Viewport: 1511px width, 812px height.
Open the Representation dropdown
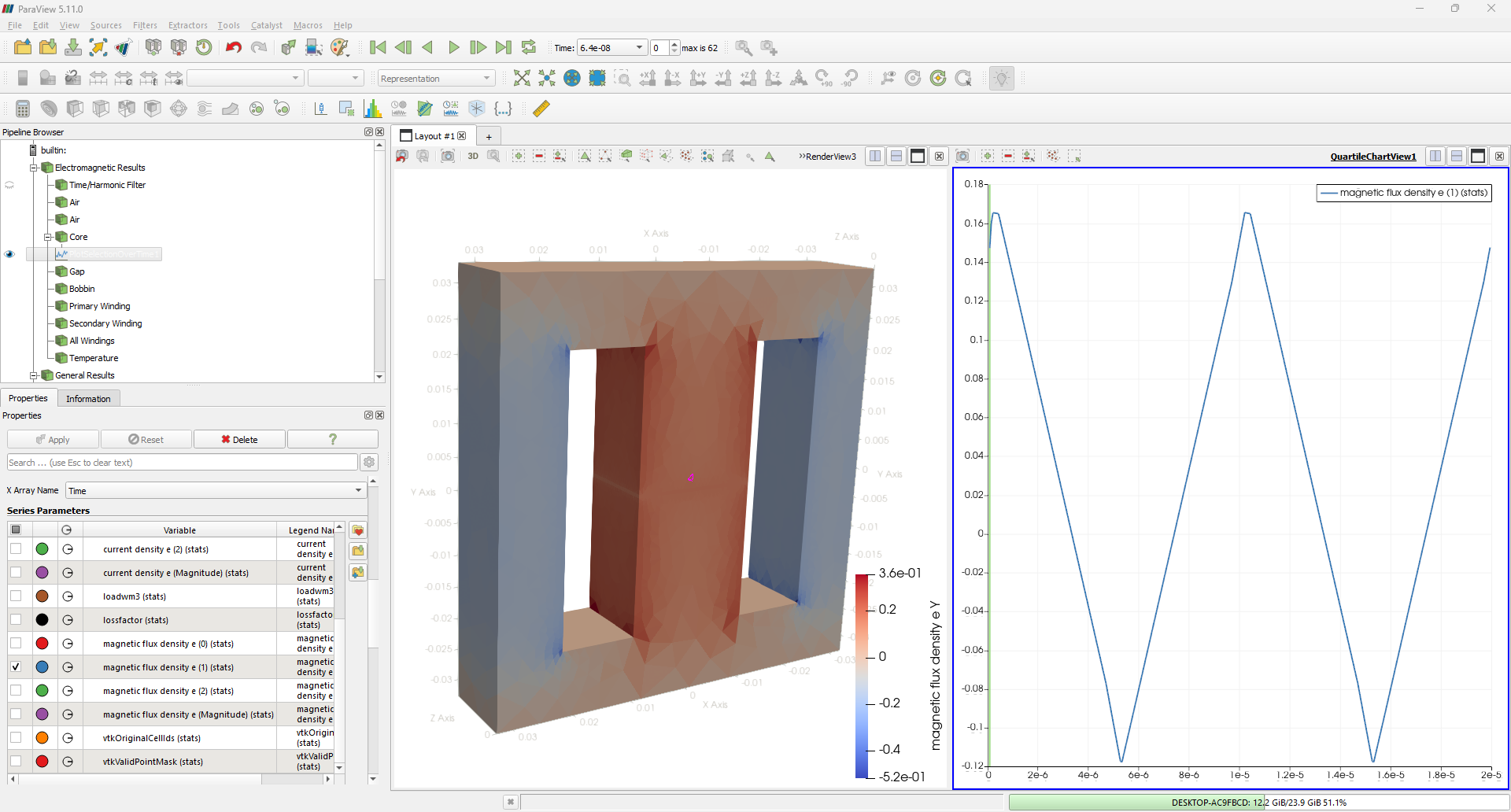[x=435, y=78]
